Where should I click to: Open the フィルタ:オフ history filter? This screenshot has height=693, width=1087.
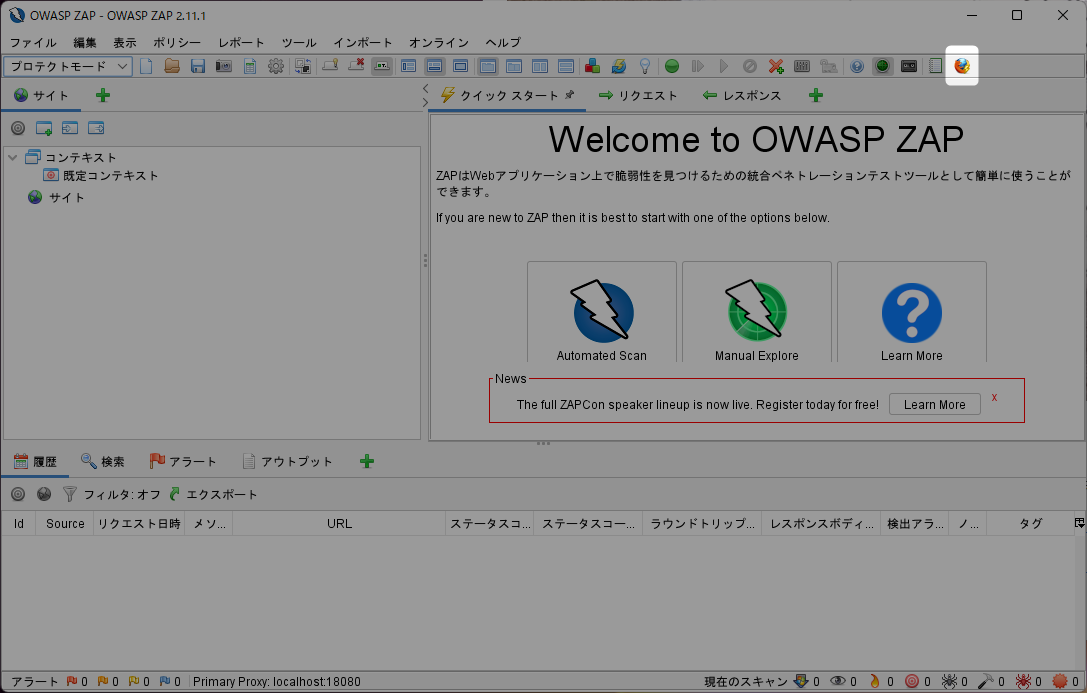coord(112,494)
